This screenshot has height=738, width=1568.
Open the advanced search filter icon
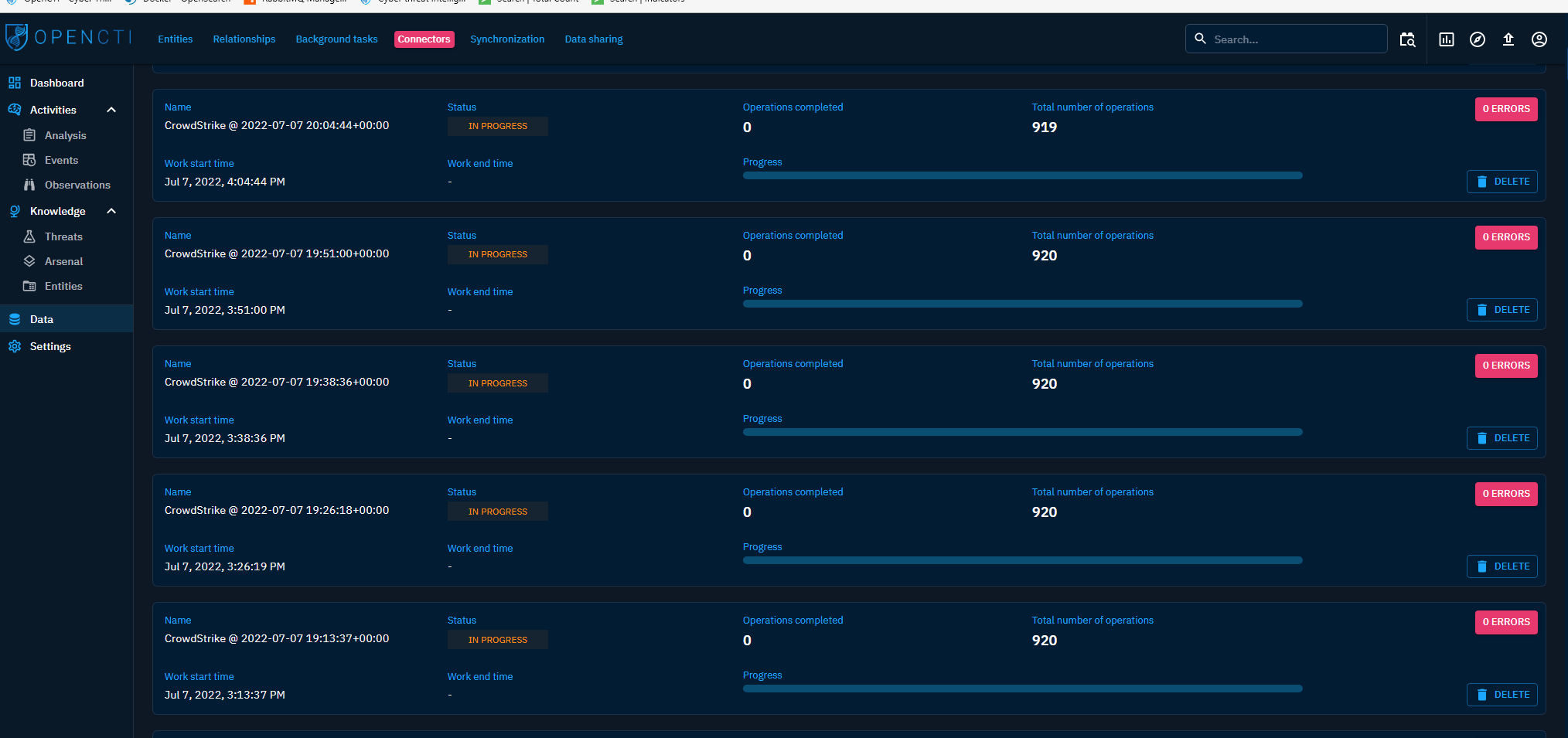coord(1407,39)
